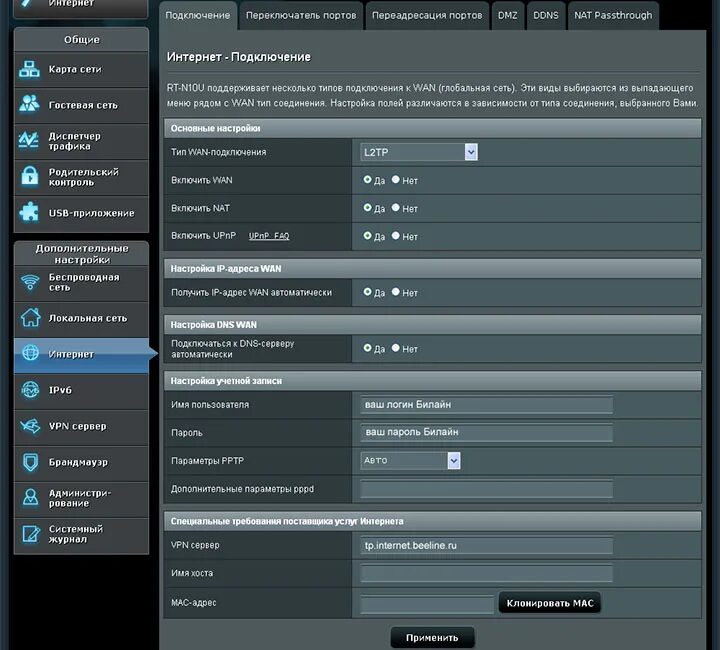Click the Клонировать MAC button
720x650 pixels.
coord(550,603)
